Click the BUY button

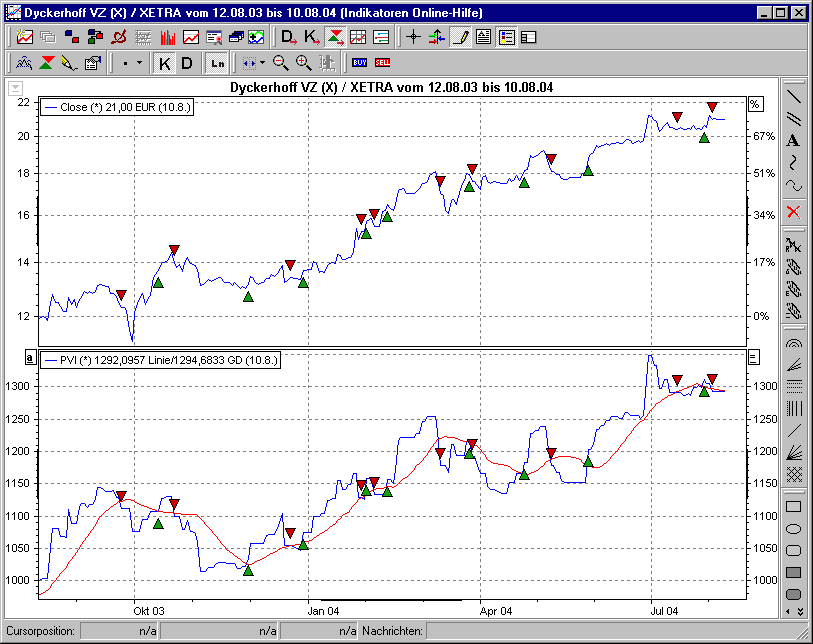coord(359,62)
